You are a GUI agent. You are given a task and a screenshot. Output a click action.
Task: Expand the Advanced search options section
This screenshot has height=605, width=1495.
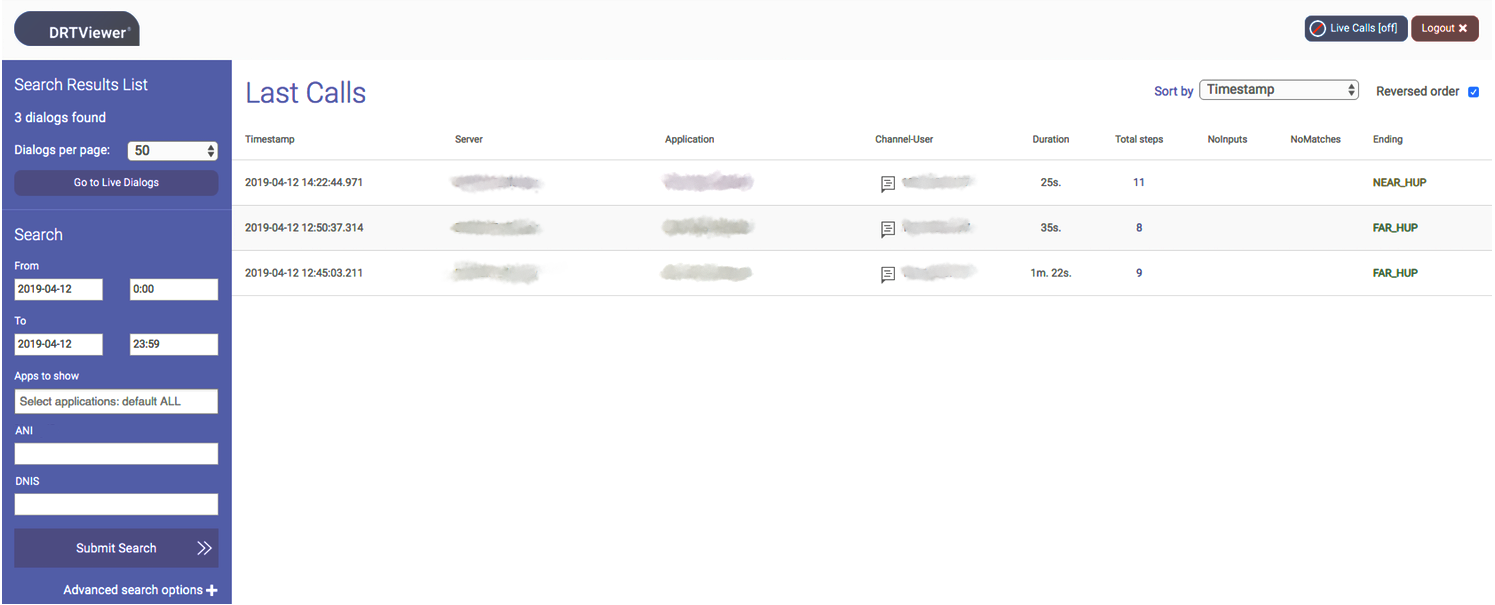pyautogui.click(x=139, y=590)
